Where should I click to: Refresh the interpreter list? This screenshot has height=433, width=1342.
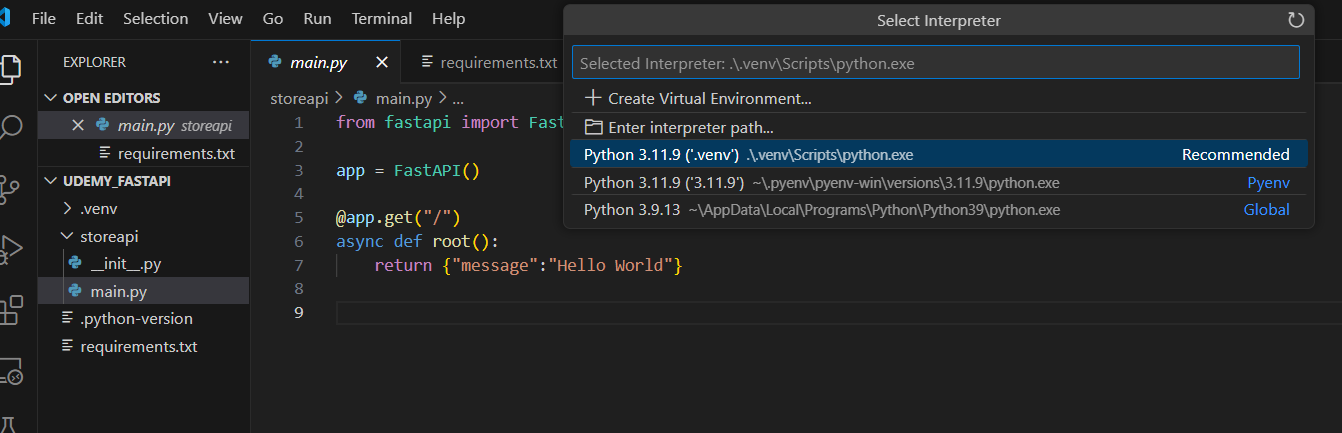1296,20
